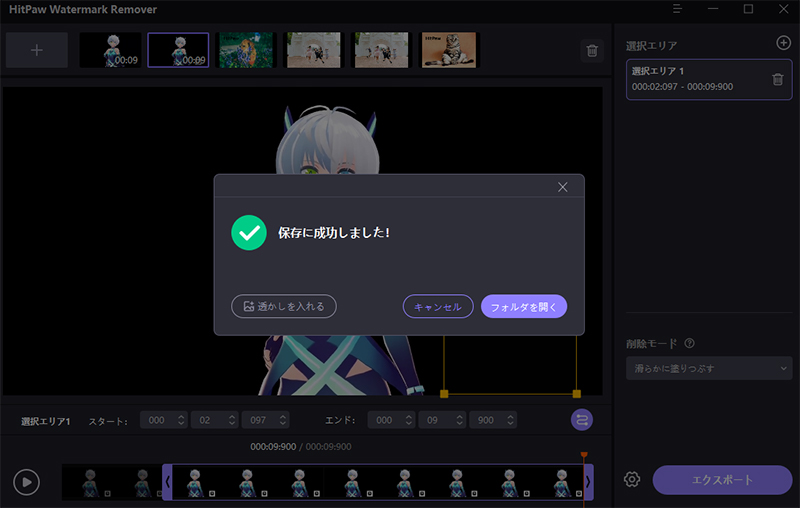800x508 pixels.
Task: Open the 削除モード help icon
Action: click(x=689, y=343)
